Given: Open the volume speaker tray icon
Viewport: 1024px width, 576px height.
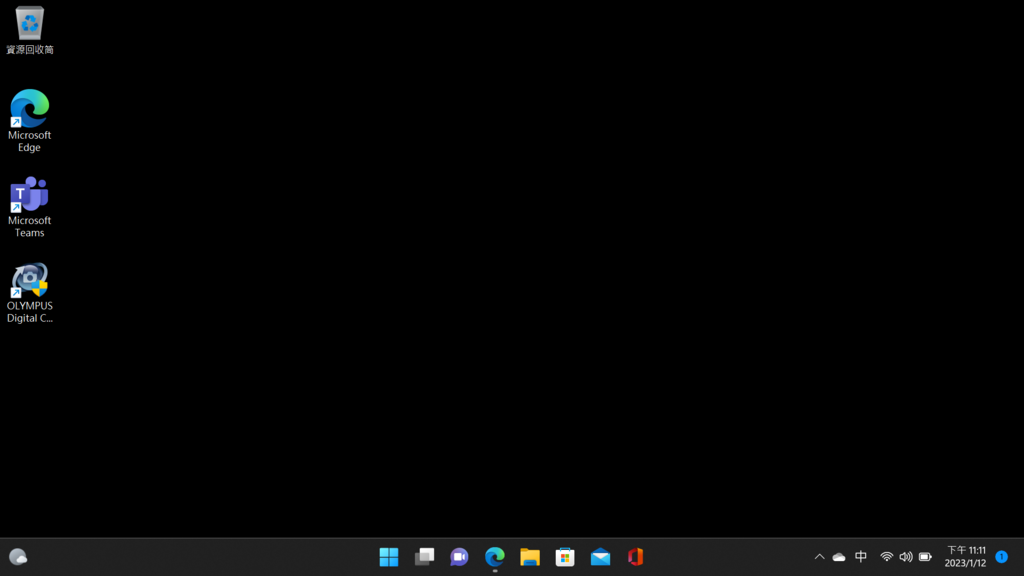Looking at the screenshot, I should point(906,557).
